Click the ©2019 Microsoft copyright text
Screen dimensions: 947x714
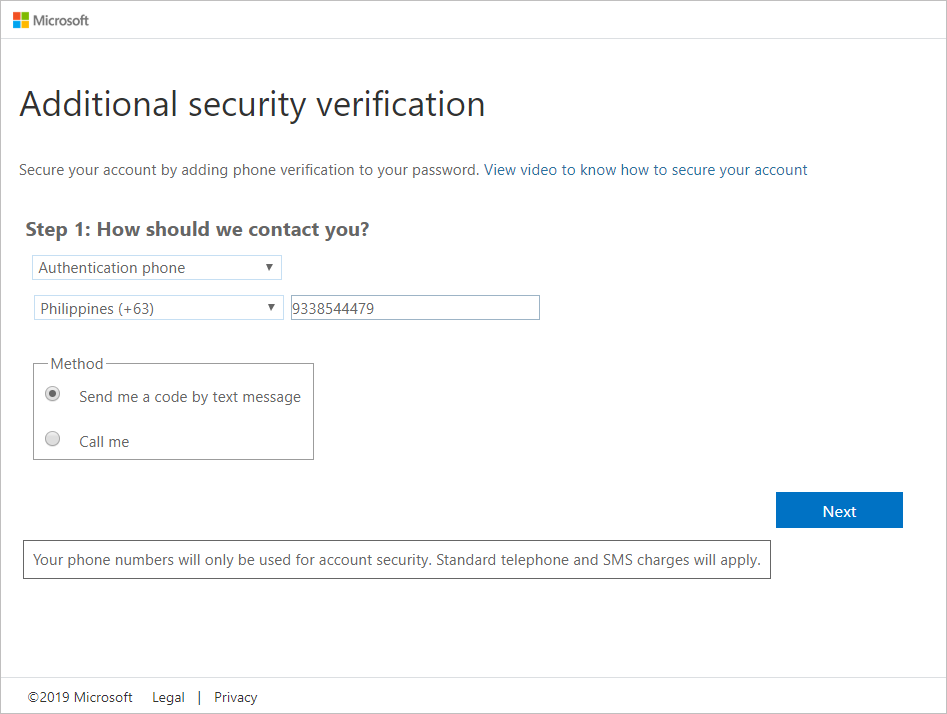tap(80, 697)
